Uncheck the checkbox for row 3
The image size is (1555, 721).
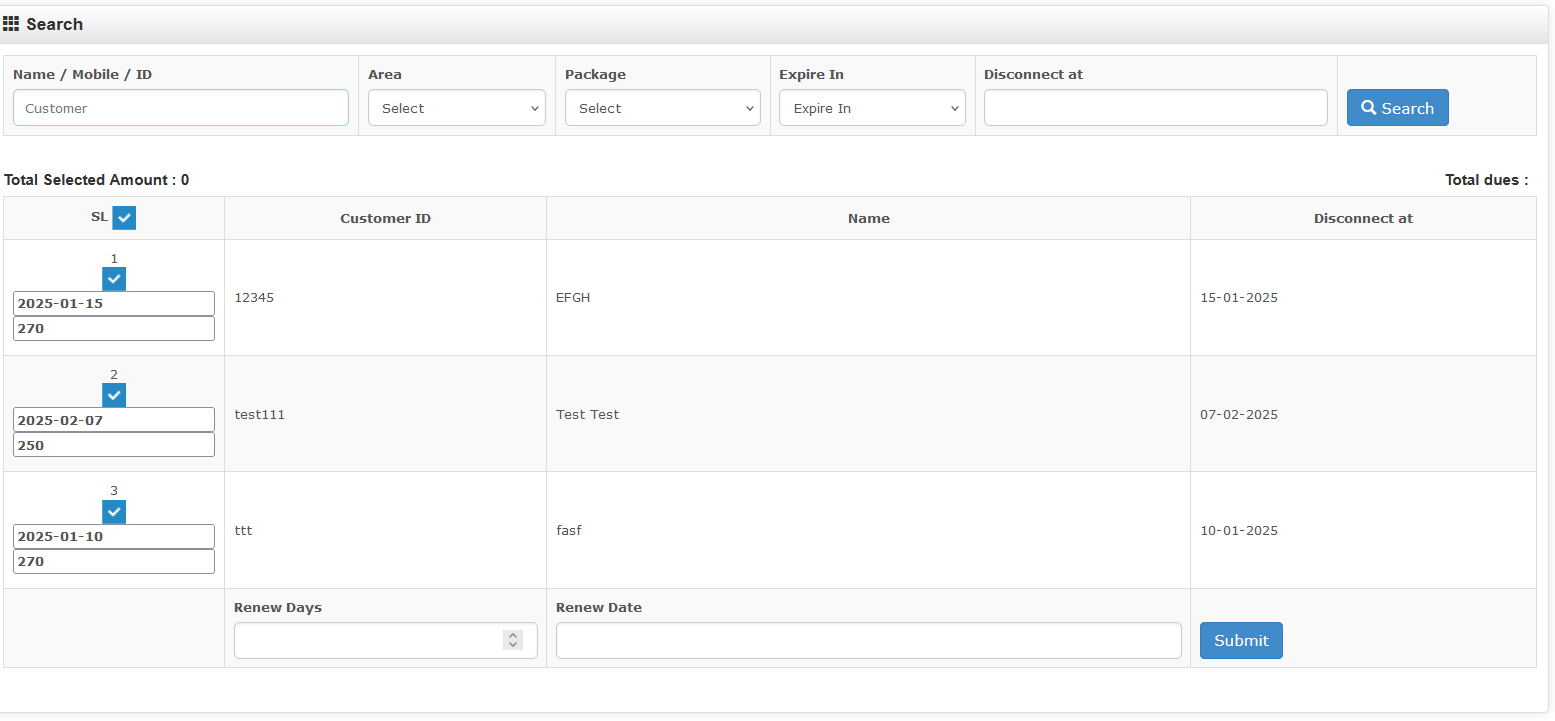tap(114, 512)
